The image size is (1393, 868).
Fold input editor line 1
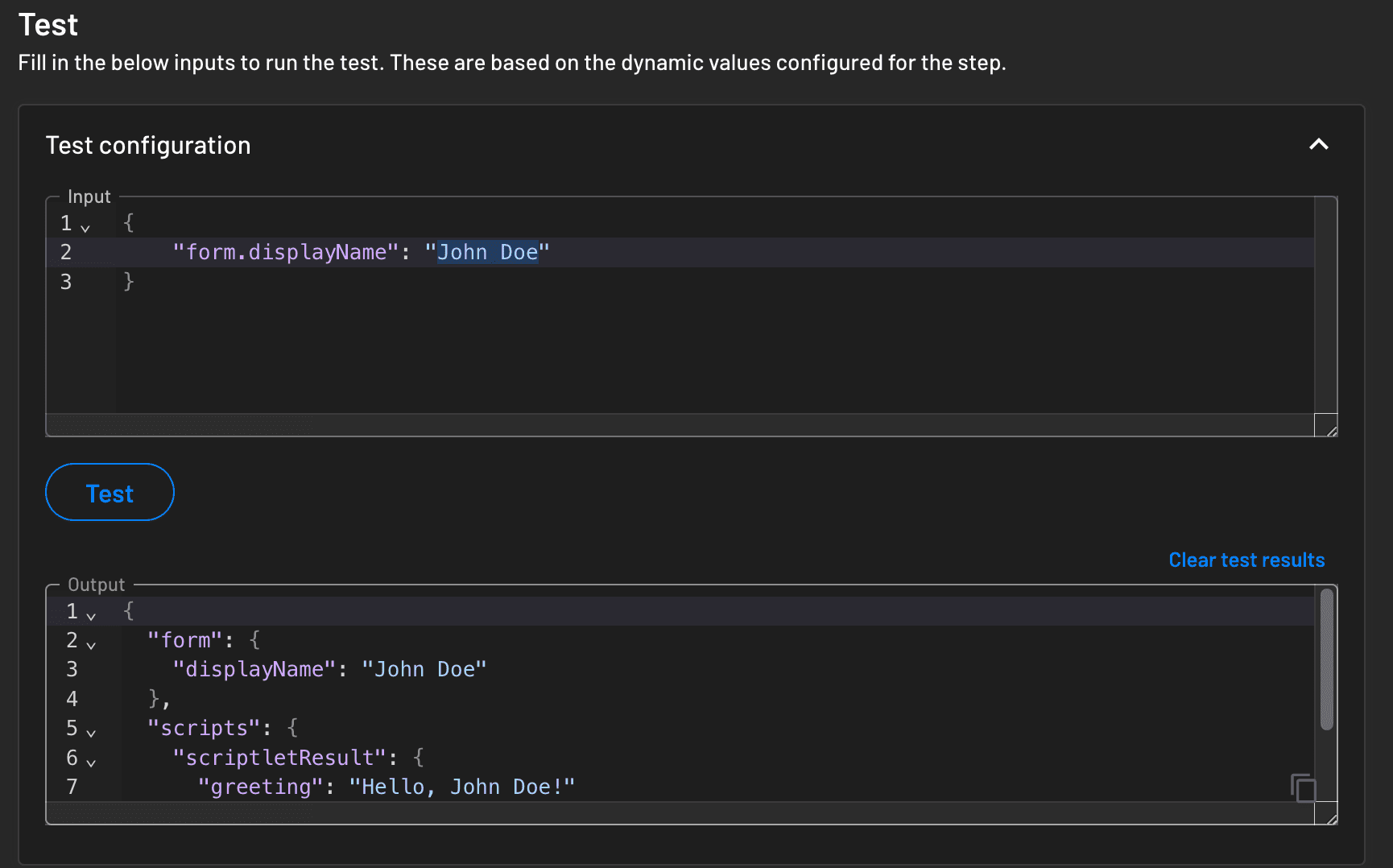(85, 229)
